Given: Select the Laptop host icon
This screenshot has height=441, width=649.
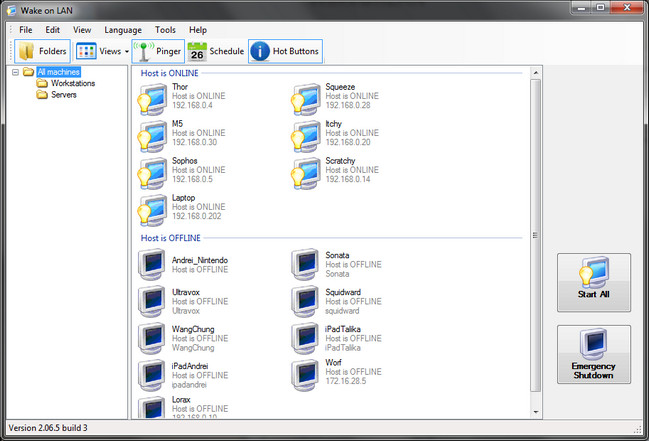Looking at the screenshot, I should 152,210.
